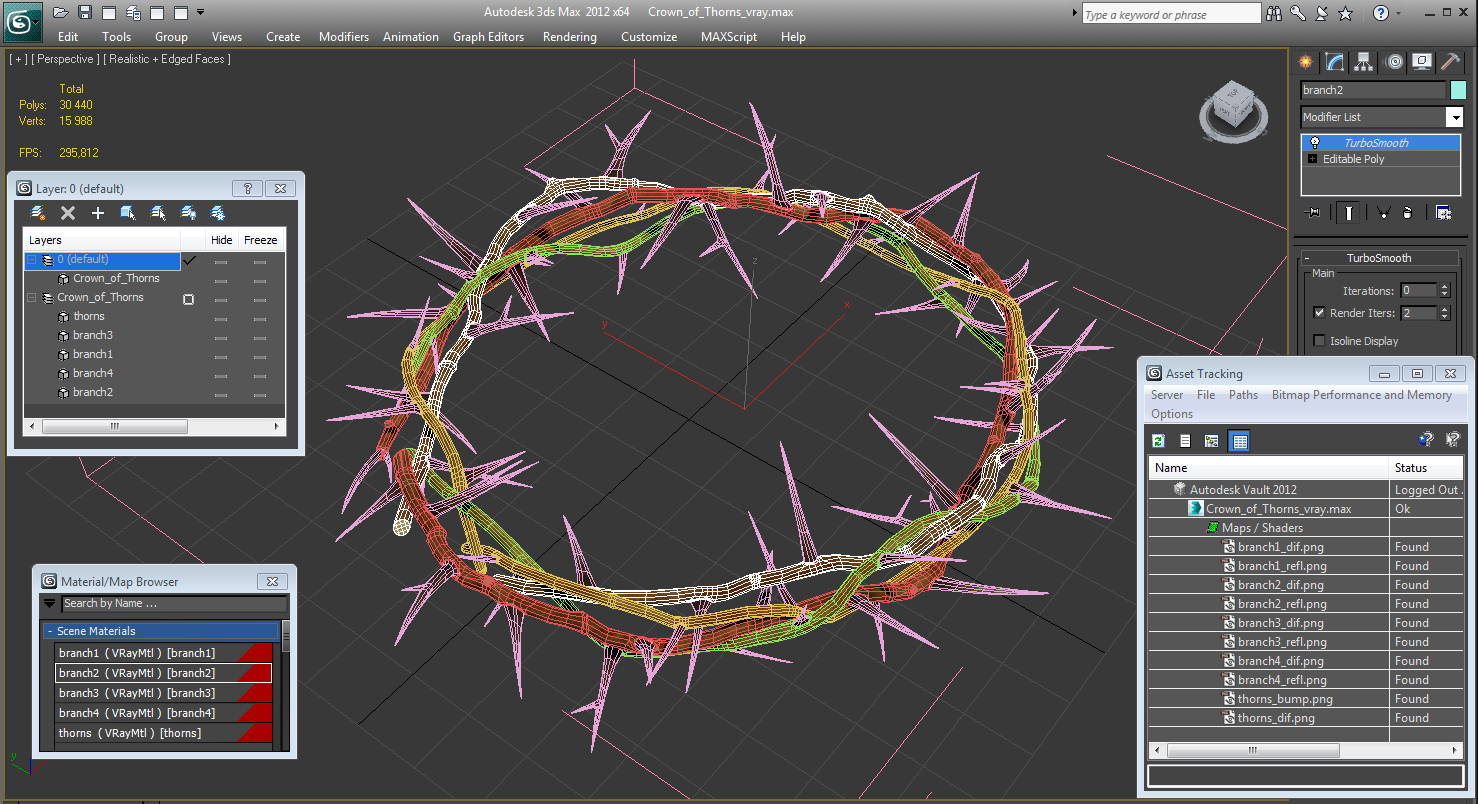Expand Editable Poly sub-objects

pos(1312,159)
